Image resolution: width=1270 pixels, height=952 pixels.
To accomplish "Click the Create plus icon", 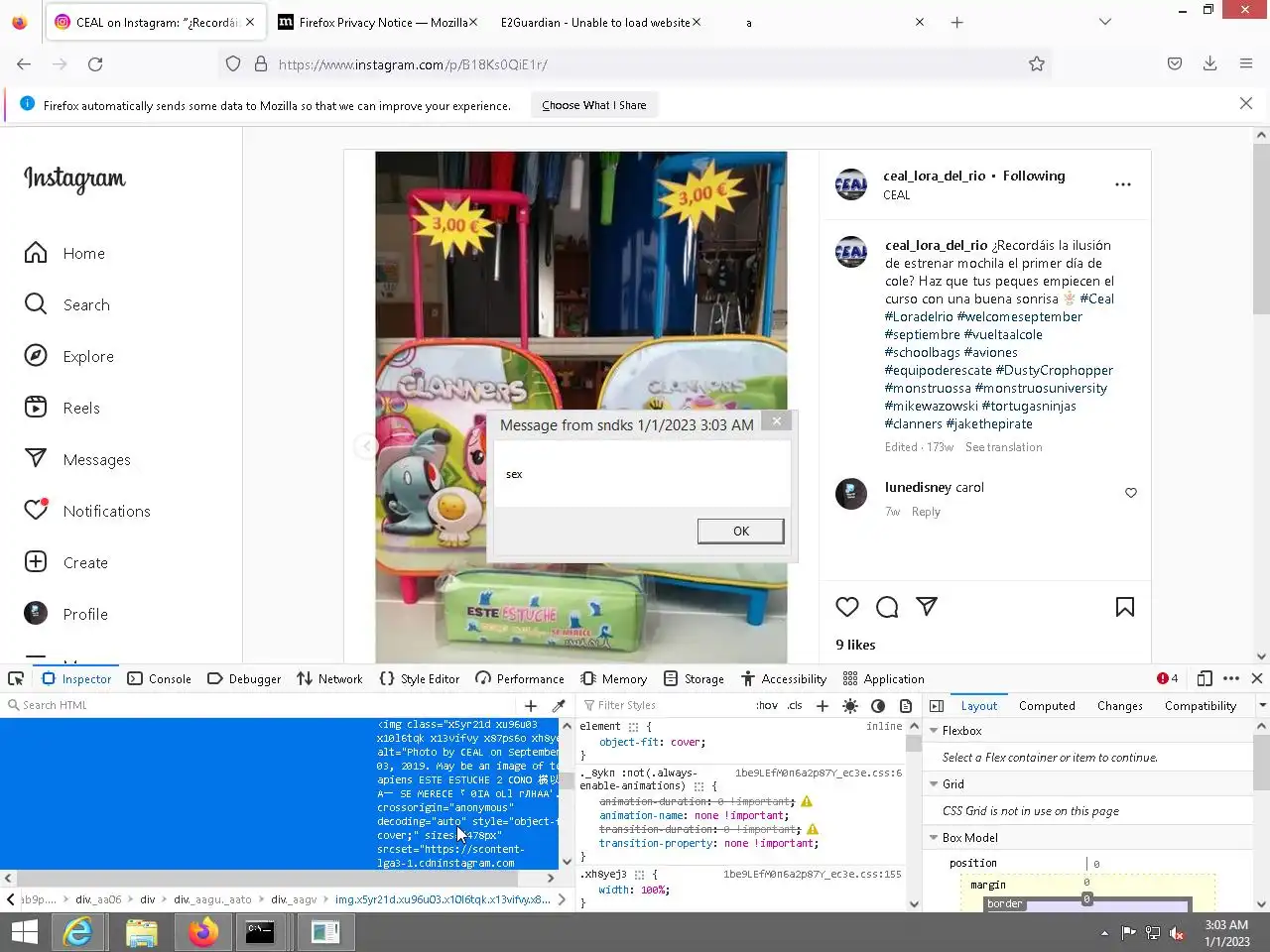I will [36, 562].
